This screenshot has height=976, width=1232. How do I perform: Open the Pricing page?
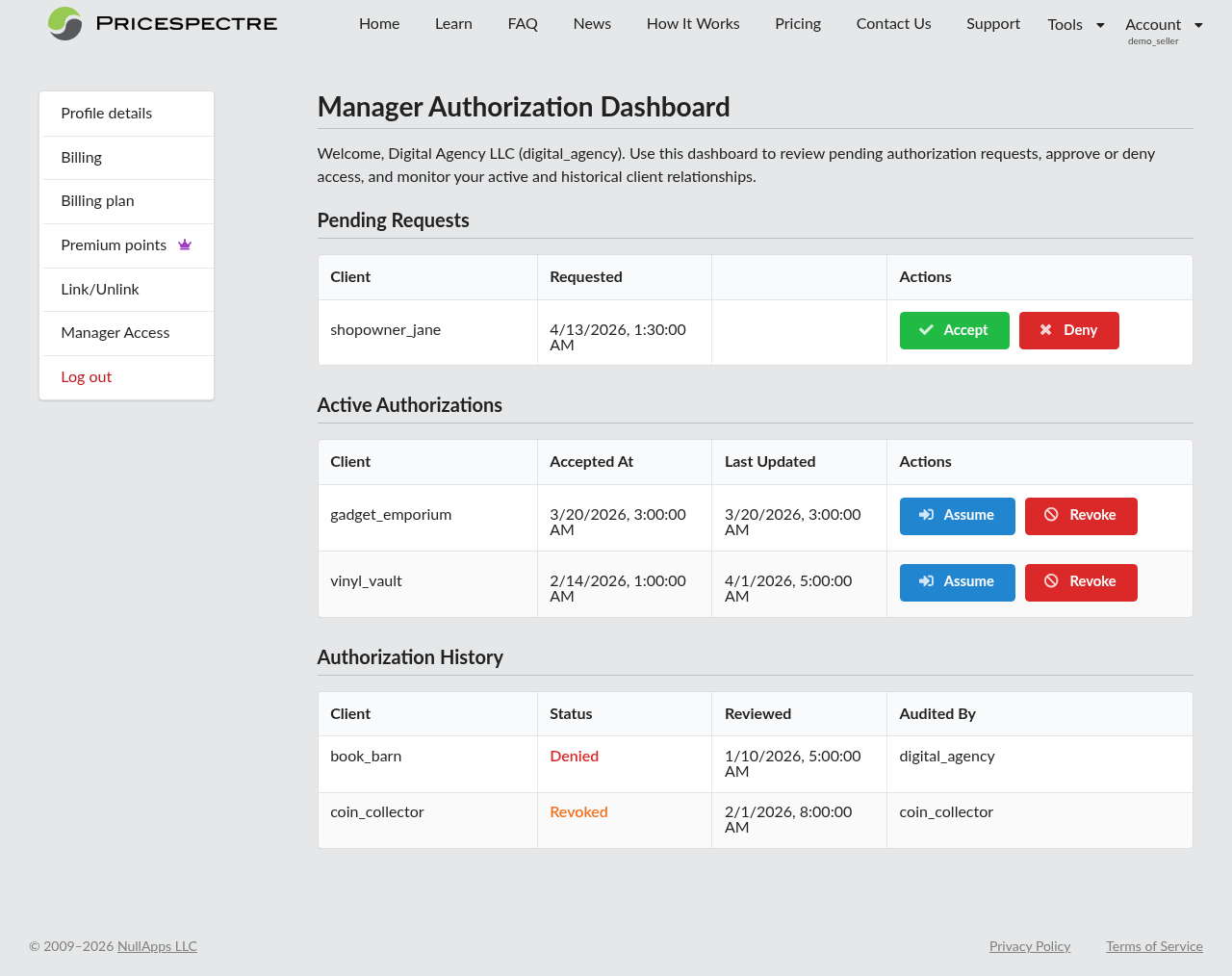coord(797,24)
